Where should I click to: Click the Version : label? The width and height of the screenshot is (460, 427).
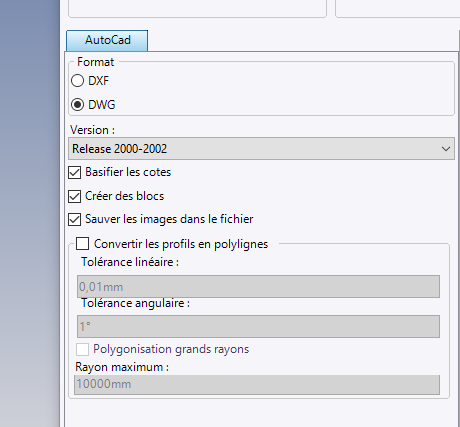click(x=92, y=130)
